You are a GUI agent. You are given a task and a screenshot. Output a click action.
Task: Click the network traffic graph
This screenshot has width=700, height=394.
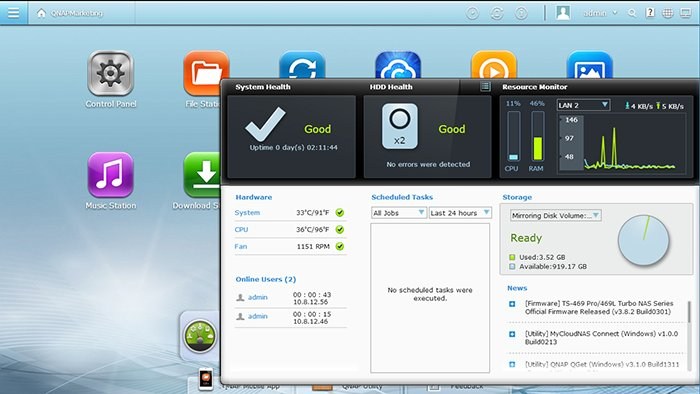click(x=622, y=142)
